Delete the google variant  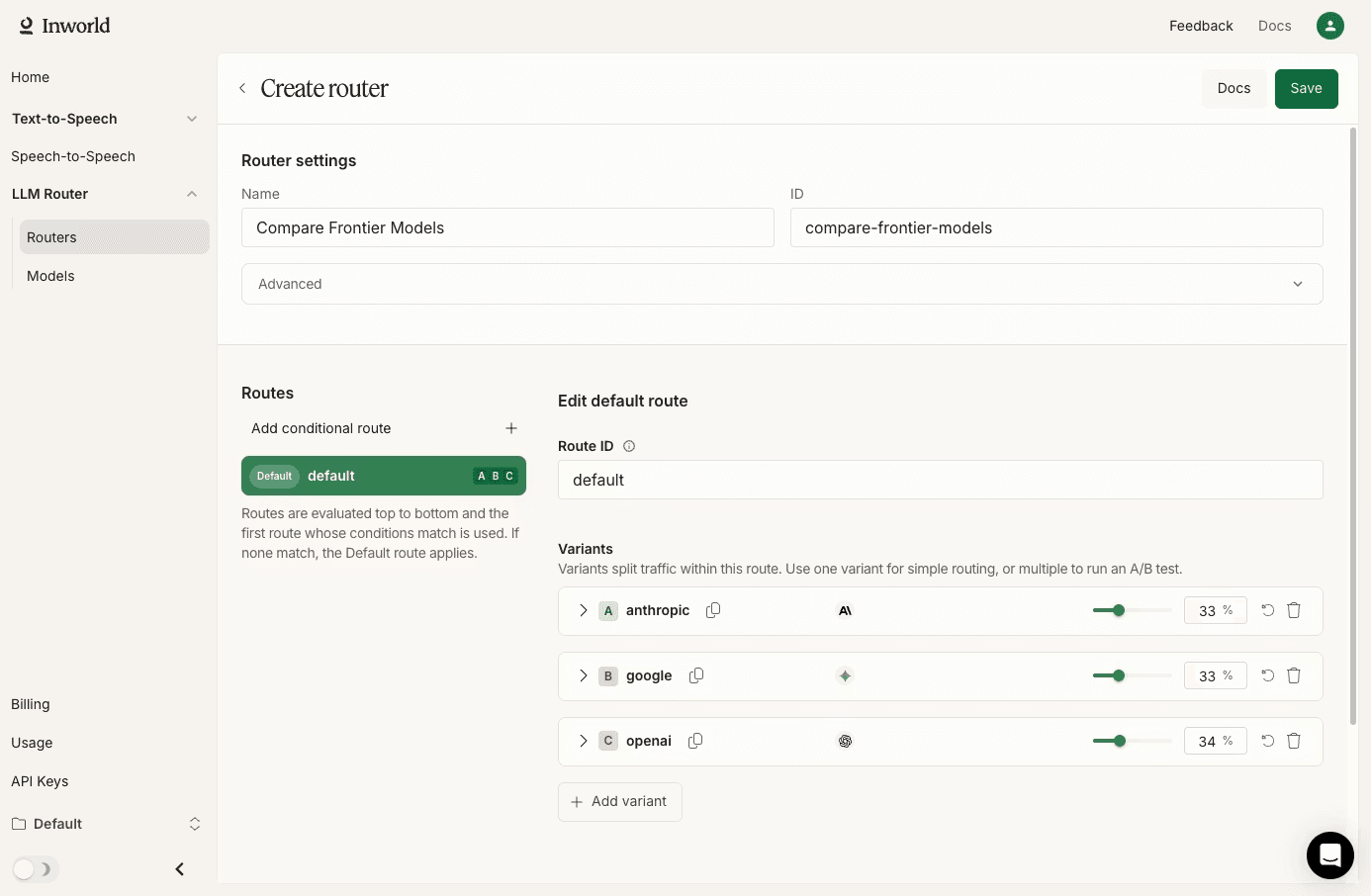(x=1294, y=675)
